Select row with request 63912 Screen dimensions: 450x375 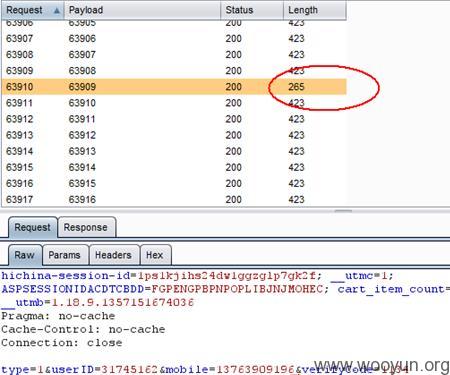[x=174, y=119]
